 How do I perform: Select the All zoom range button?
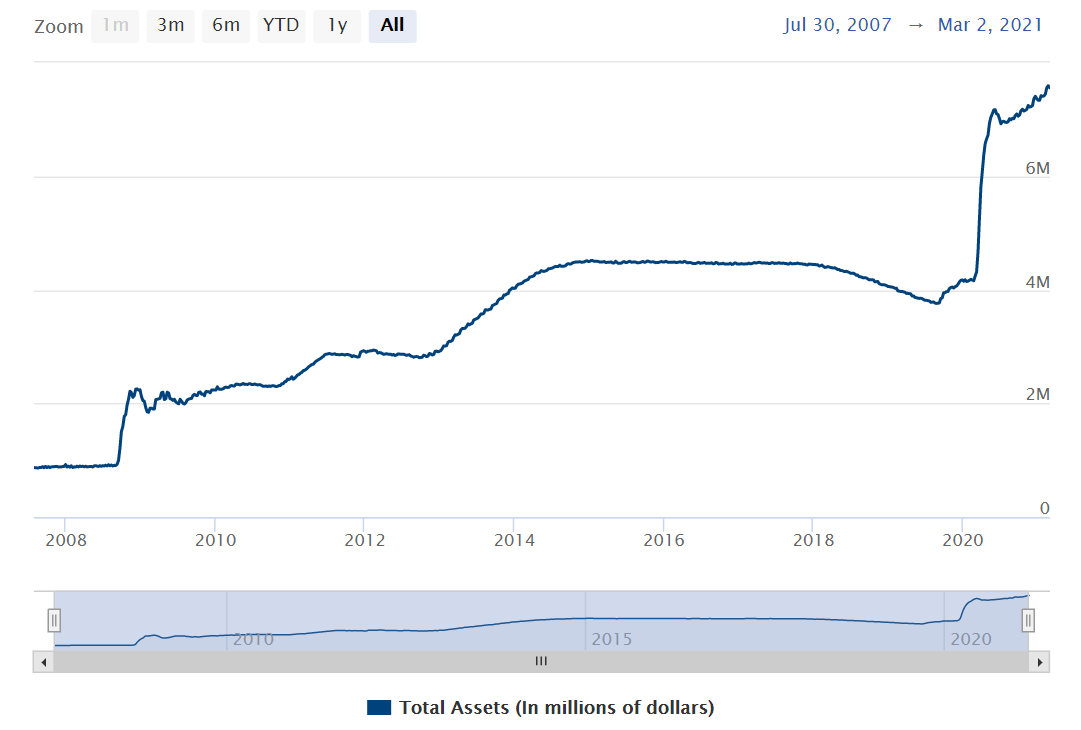pos(392,26)
